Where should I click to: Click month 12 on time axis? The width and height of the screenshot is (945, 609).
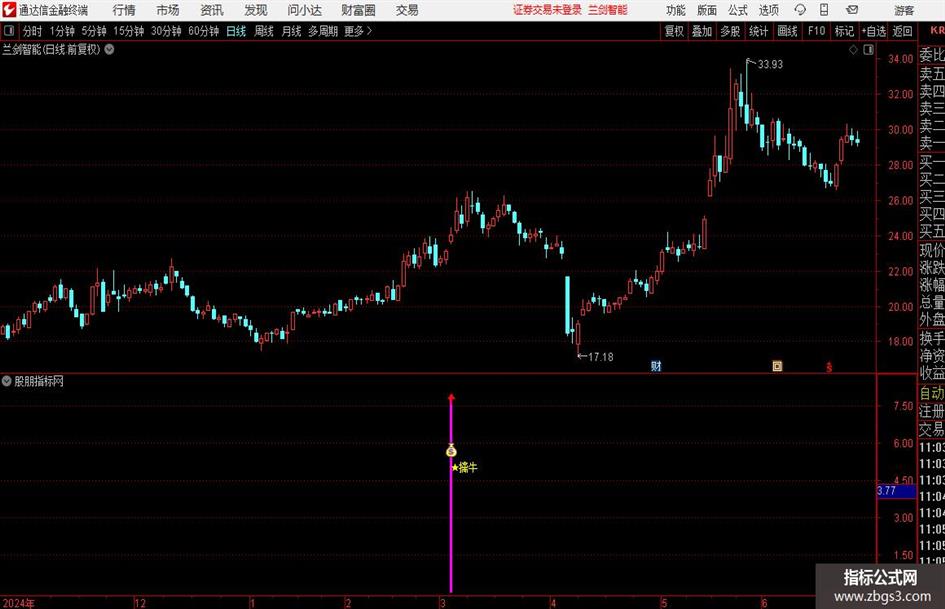click(139, 602)
